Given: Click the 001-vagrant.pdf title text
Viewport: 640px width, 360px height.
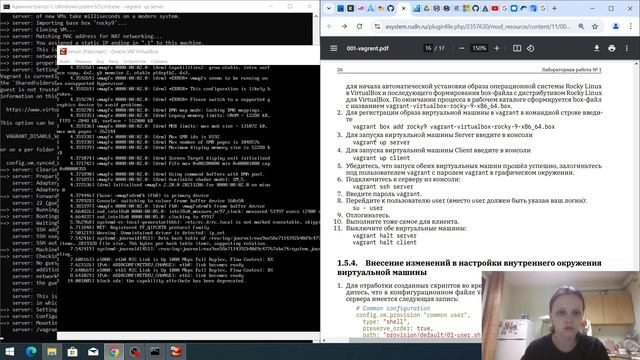Looking at the screenshot, I should (367, 48).
